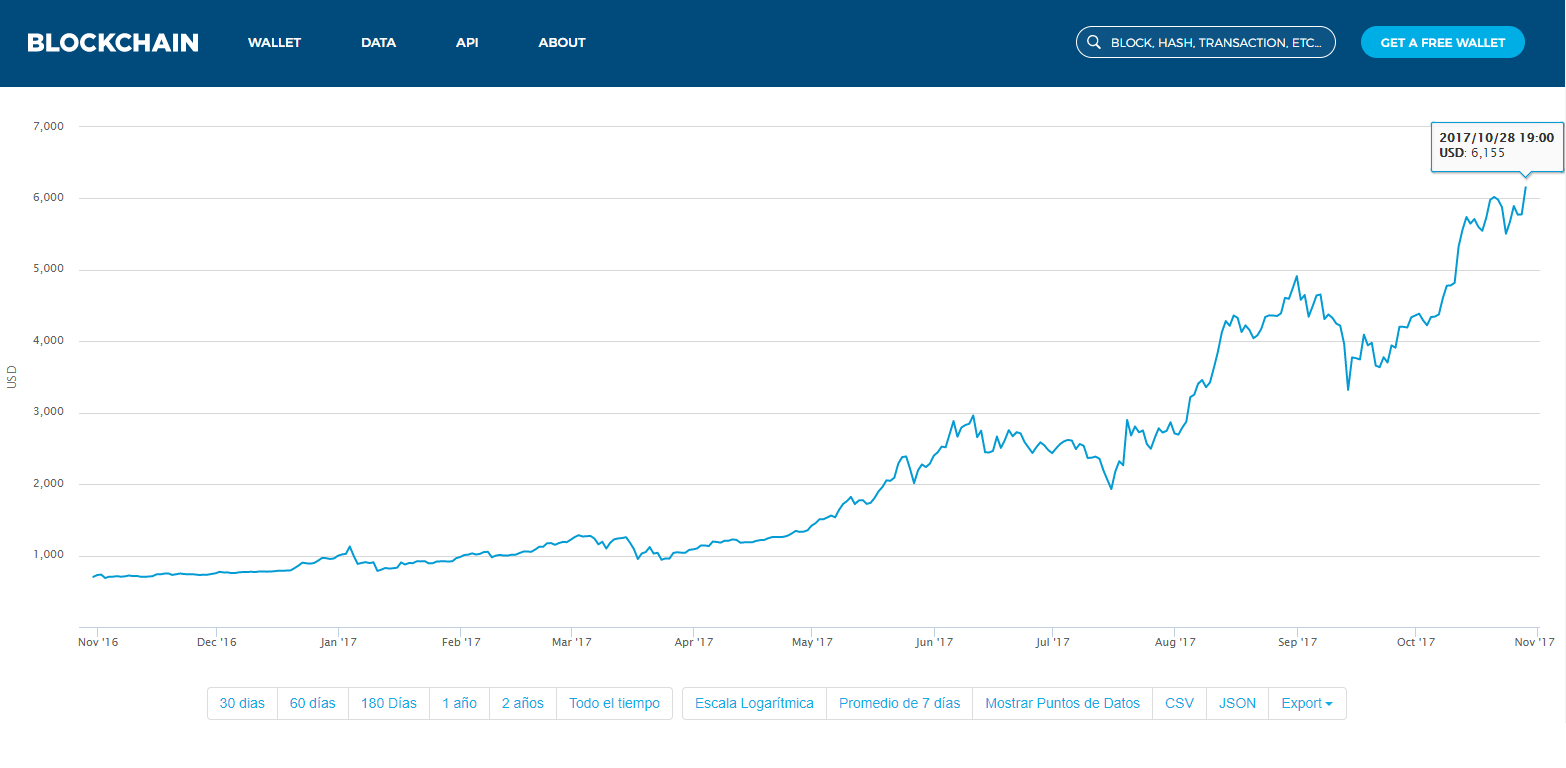Image resolution: width=1566 pixels, height=768 pixels.
Task: Open the Wallet menu
Action: tap(274, 43)
